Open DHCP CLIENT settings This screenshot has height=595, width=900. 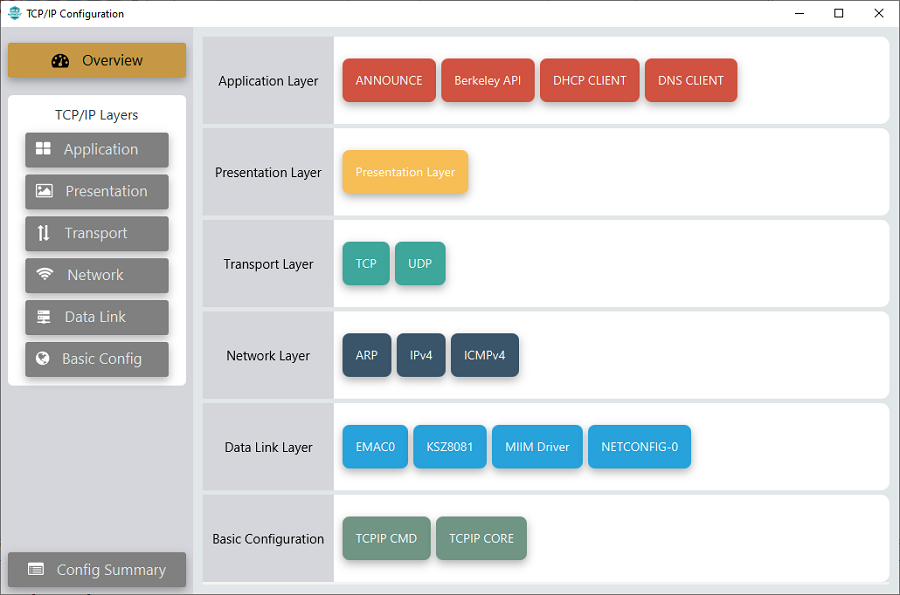589,81
